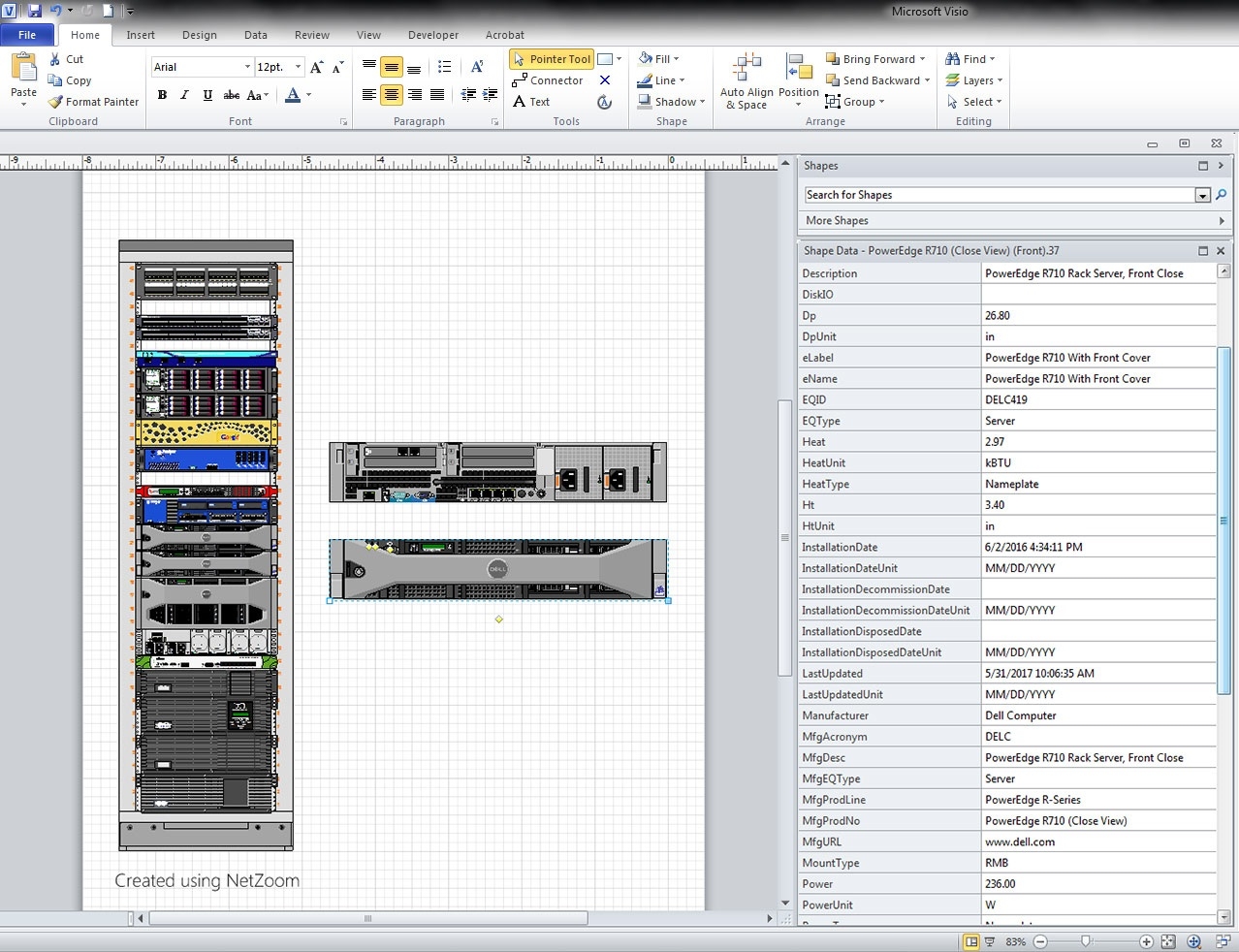1239x952 pixels.
Task: Click the Grow Font icon
Action: (316, 67)
